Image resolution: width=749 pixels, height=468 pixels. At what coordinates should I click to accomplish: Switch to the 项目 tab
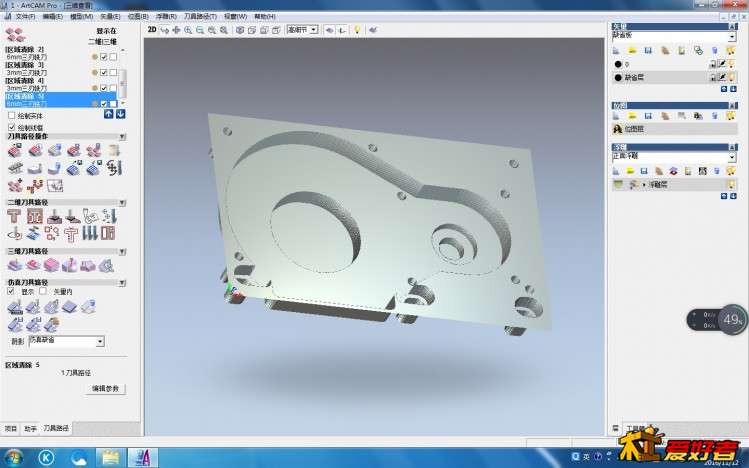[11, 428]
